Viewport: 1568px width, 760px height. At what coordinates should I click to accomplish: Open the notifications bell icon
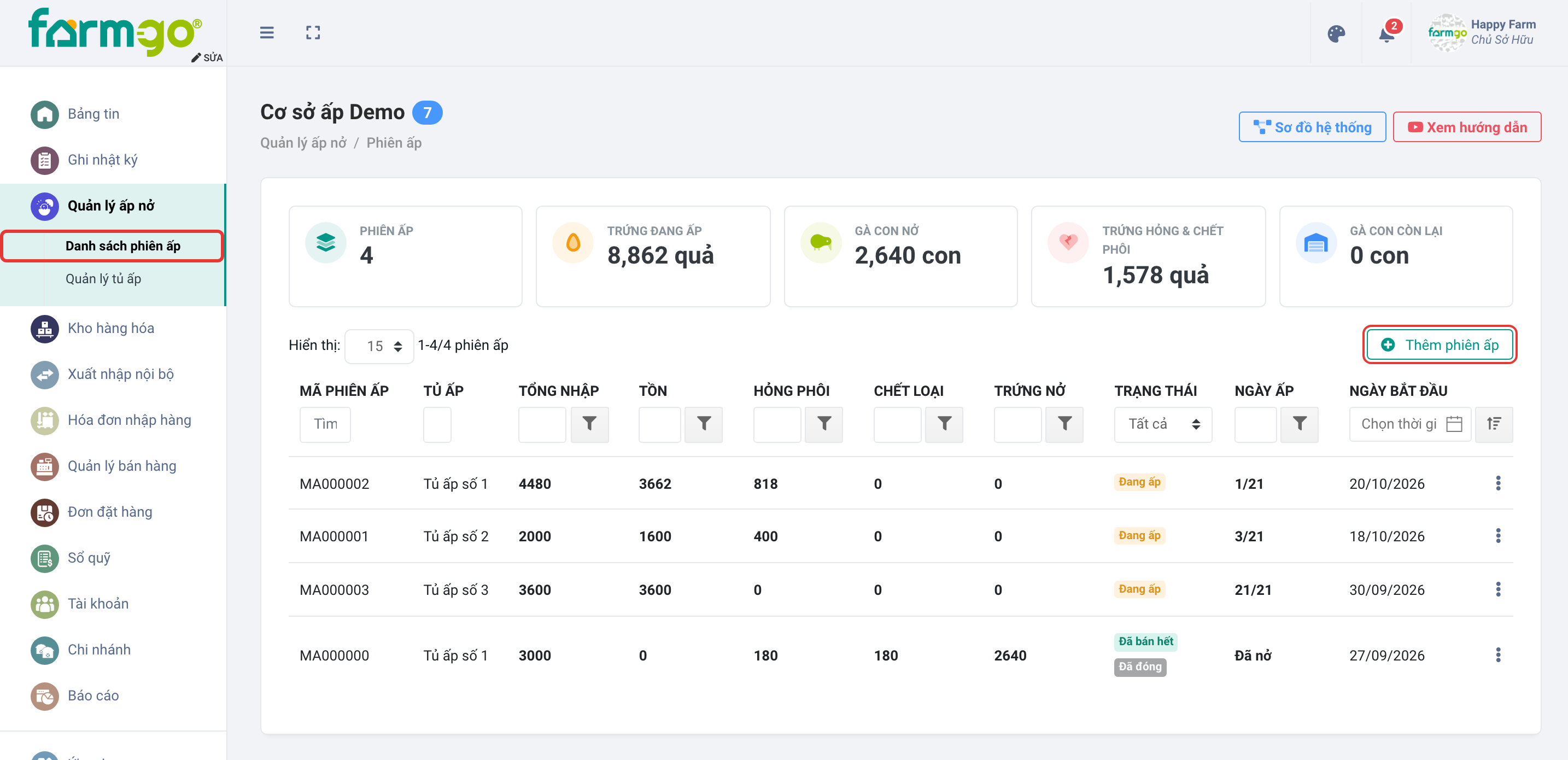1386,33
